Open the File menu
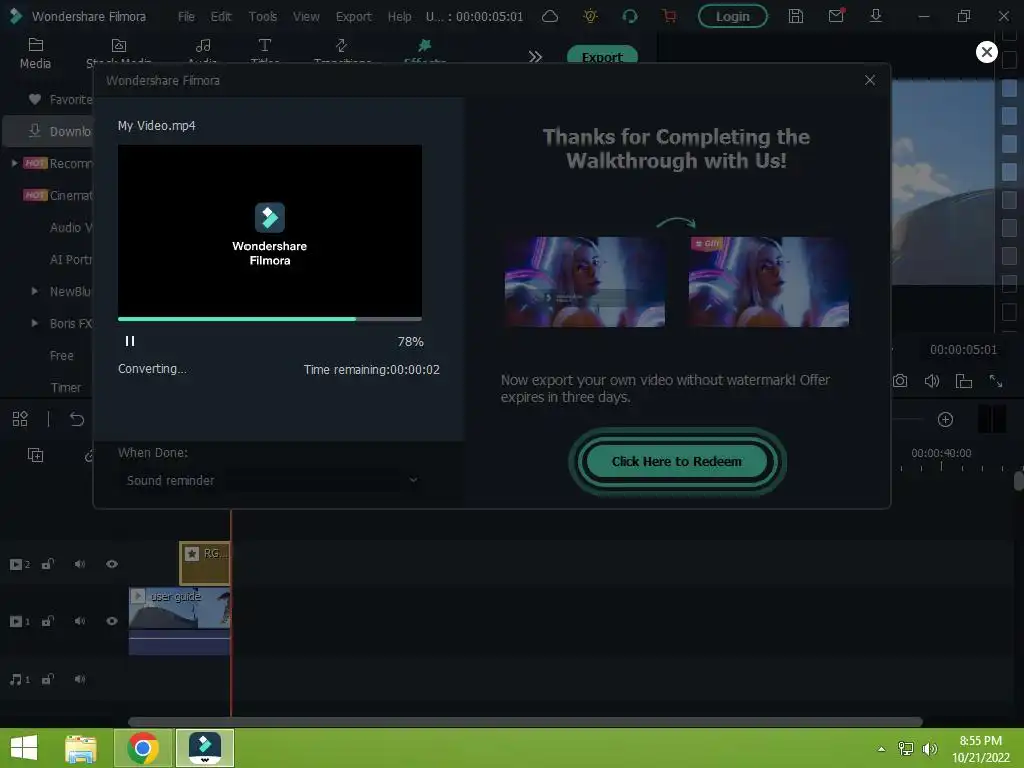 click(x=186, y=16)
